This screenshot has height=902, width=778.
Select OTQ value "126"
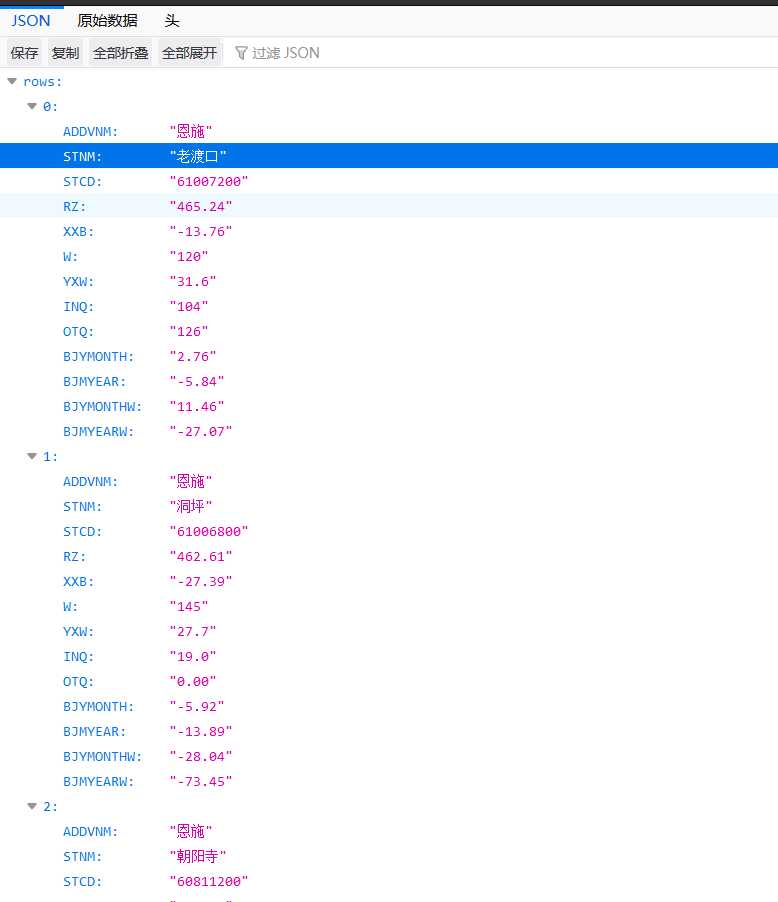coord(189,331)
